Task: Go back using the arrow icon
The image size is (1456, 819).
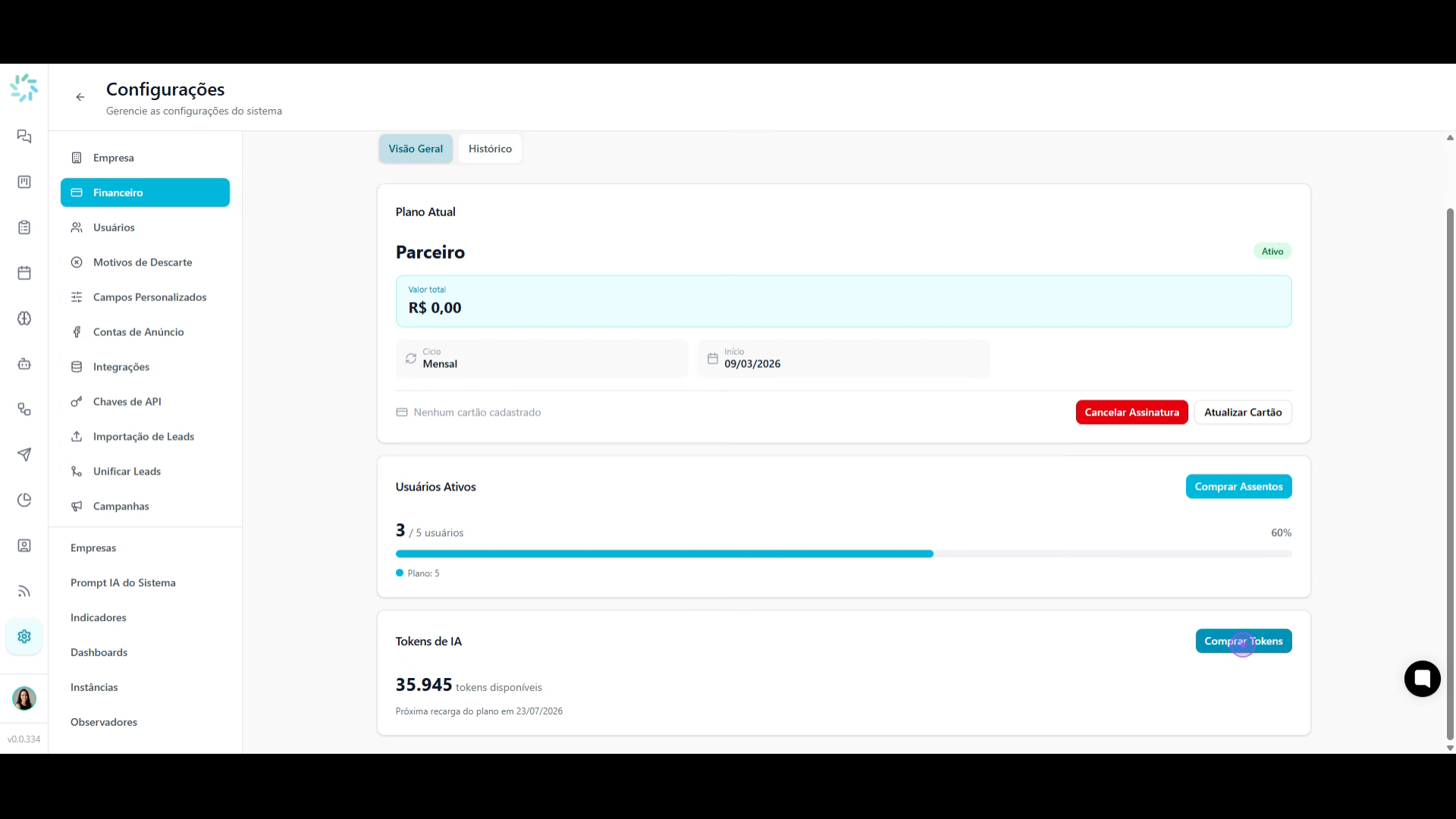Action: (80, 97)
